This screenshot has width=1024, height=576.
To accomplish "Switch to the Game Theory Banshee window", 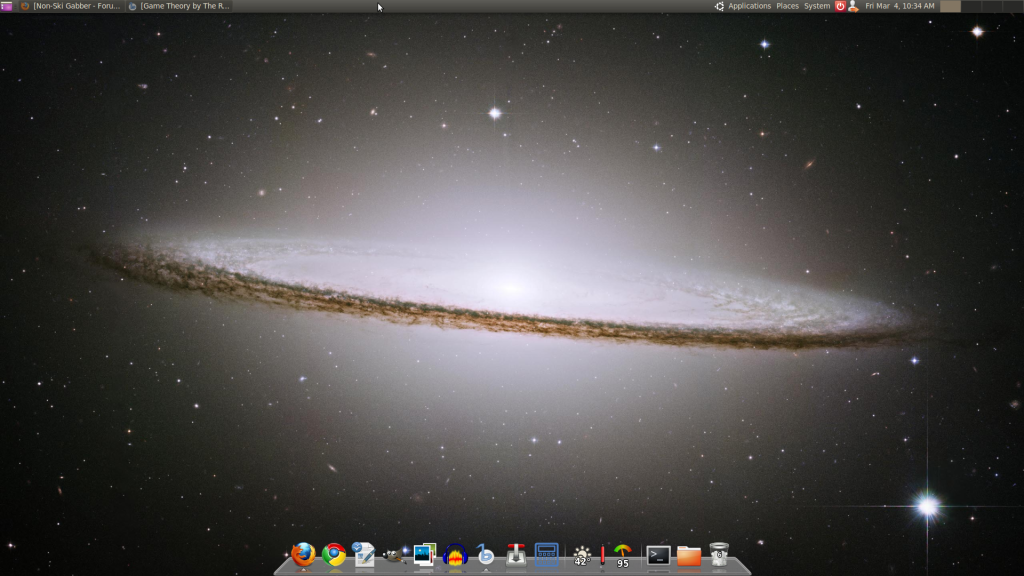I will pyautogui.click(x=180, y=6).
